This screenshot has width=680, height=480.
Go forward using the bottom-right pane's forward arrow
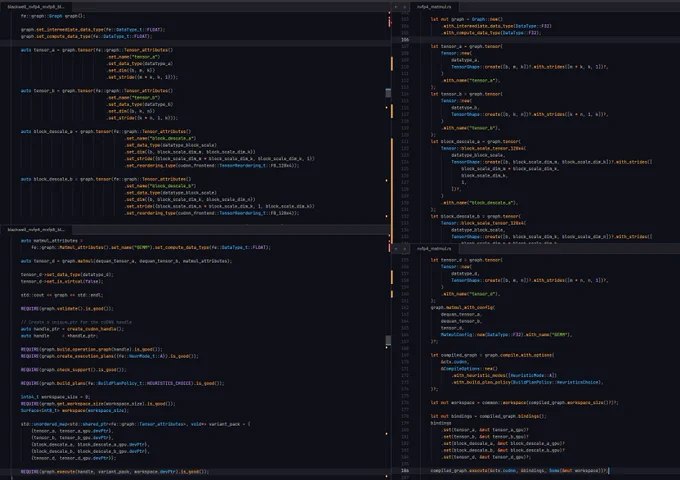tap(405, 249)
